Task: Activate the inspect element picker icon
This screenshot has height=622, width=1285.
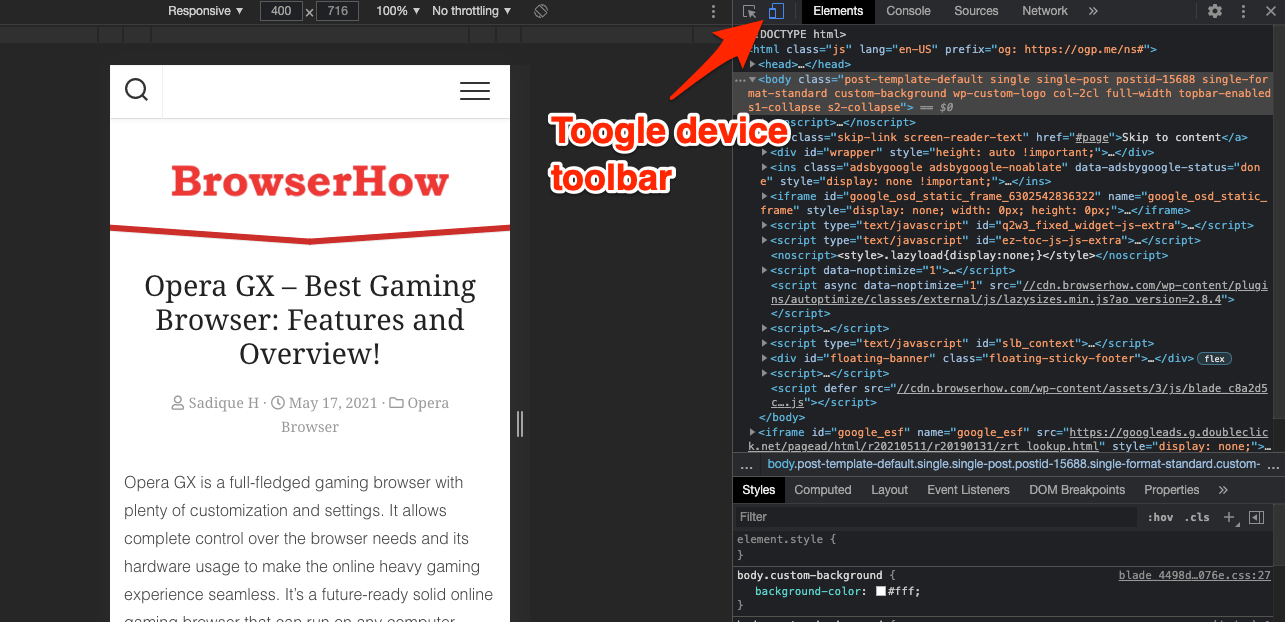Action: tap(750, 11)
